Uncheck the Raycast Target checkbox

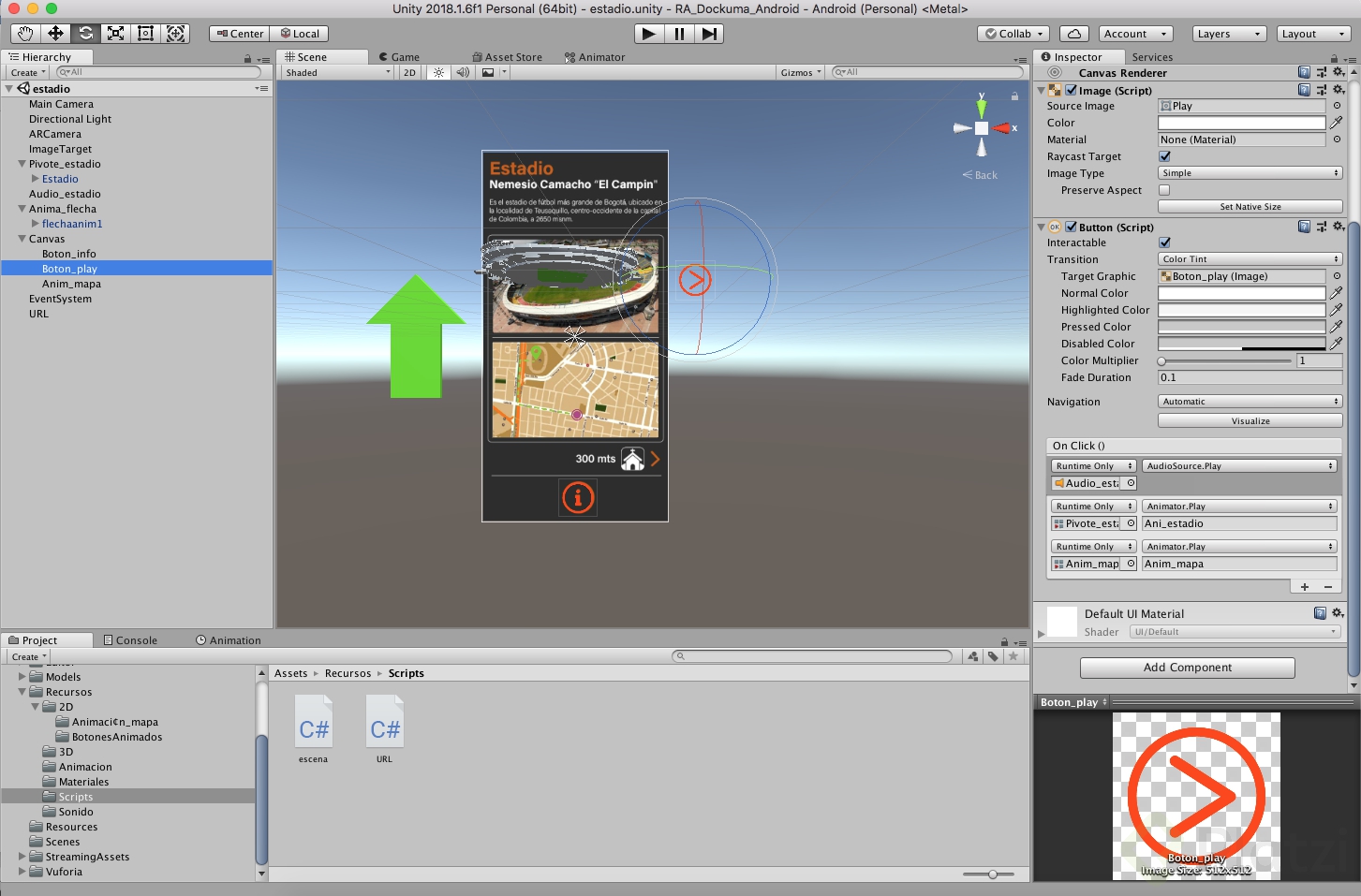click(x=1164, y=156)
